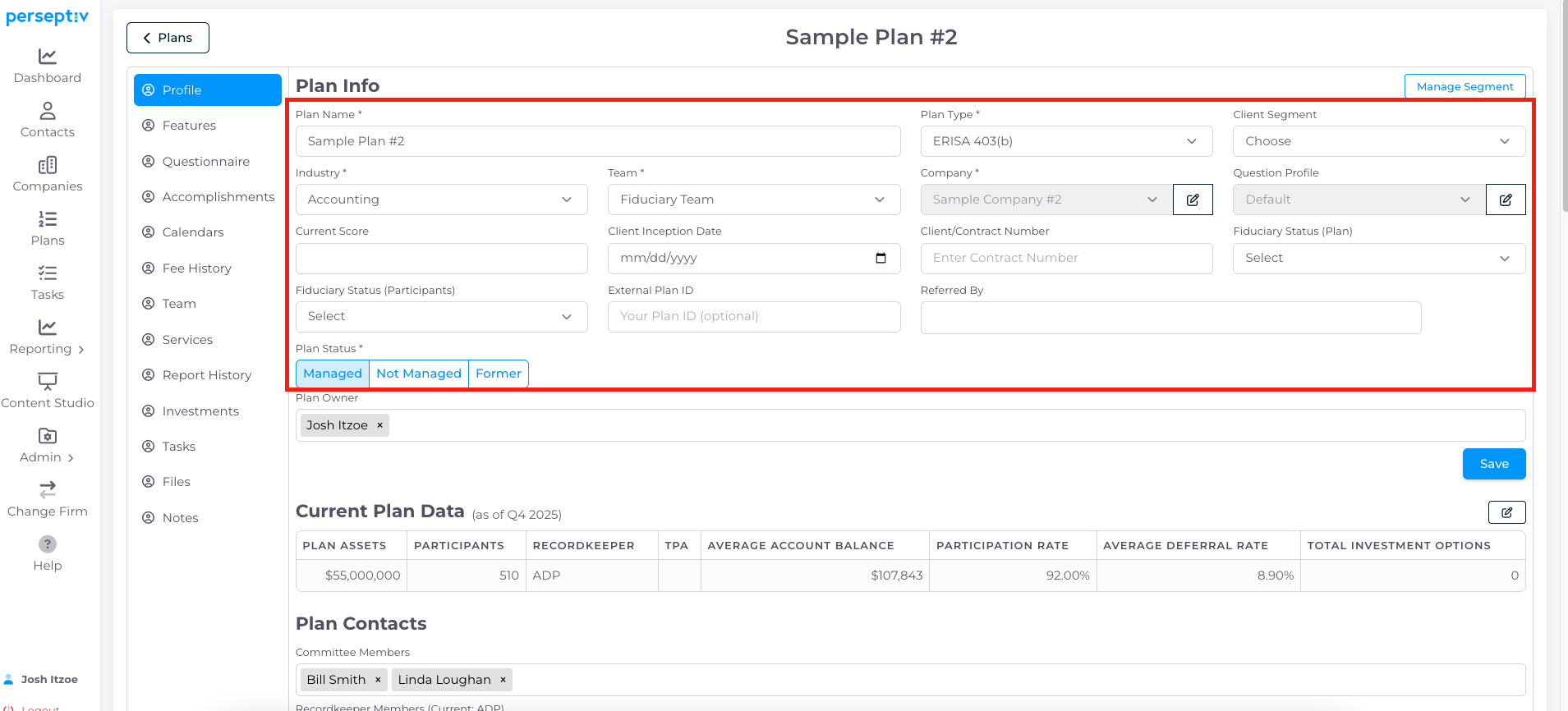
Task: Expand the Reporting menu in sidebar
Action: (x=48, y=337)
